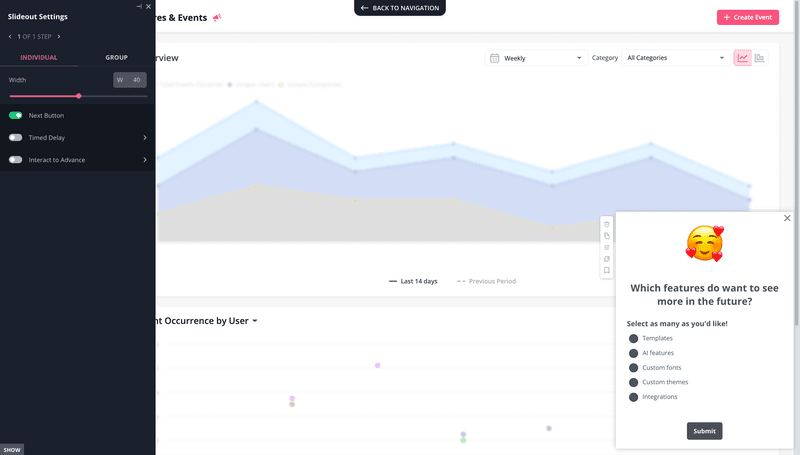Image resolution: width=800 pixels, height=455 pixels.
Task: Select the Individual tab
Action: coord(39,58)
